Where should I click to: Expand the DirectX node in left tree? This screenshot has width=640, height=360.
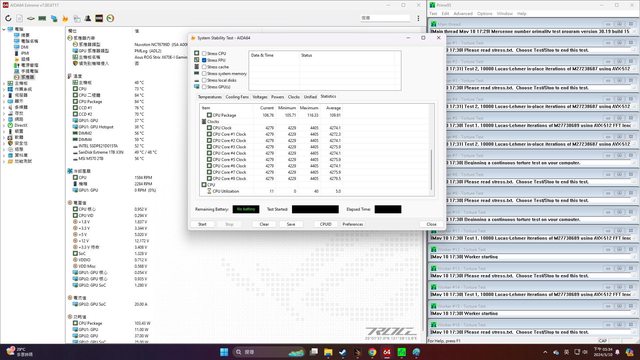click(x=4, y=125)
